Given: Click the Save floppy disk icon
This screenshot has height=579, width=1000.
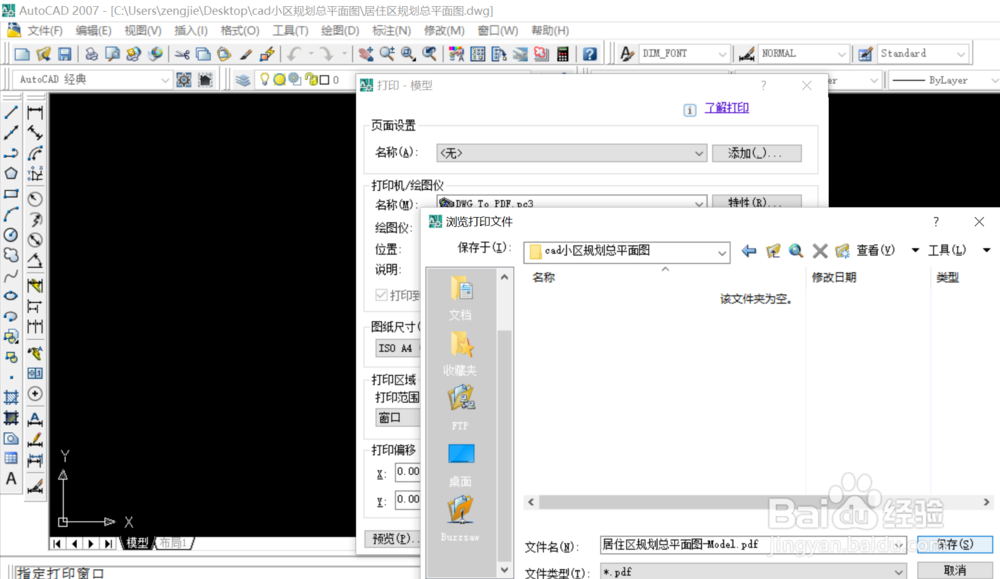Looking at the screenshot, I should pos(64,54).
